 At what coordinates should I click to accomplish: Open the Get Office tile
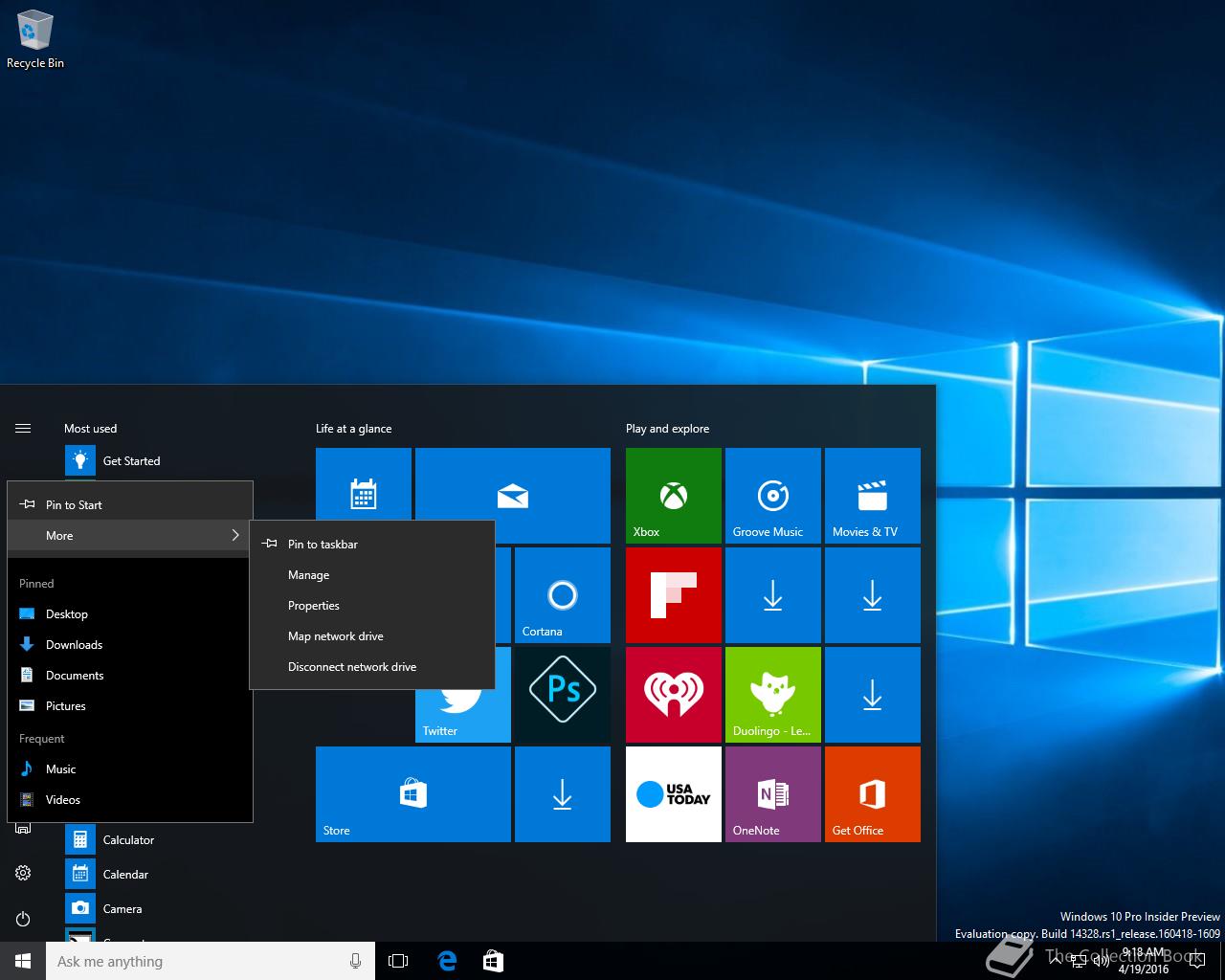[873, 794]
